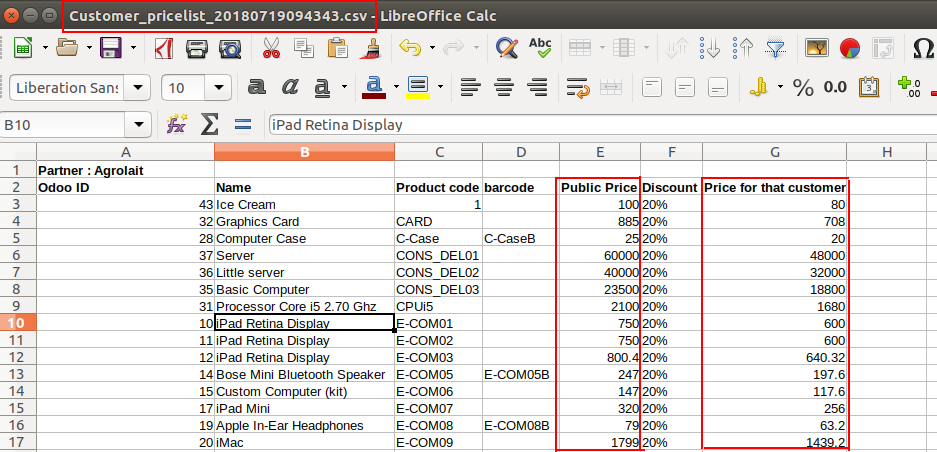This screenshot has height=452, width=937.
Task: Toggle bold formatting
Action: [x=257, y=88]
